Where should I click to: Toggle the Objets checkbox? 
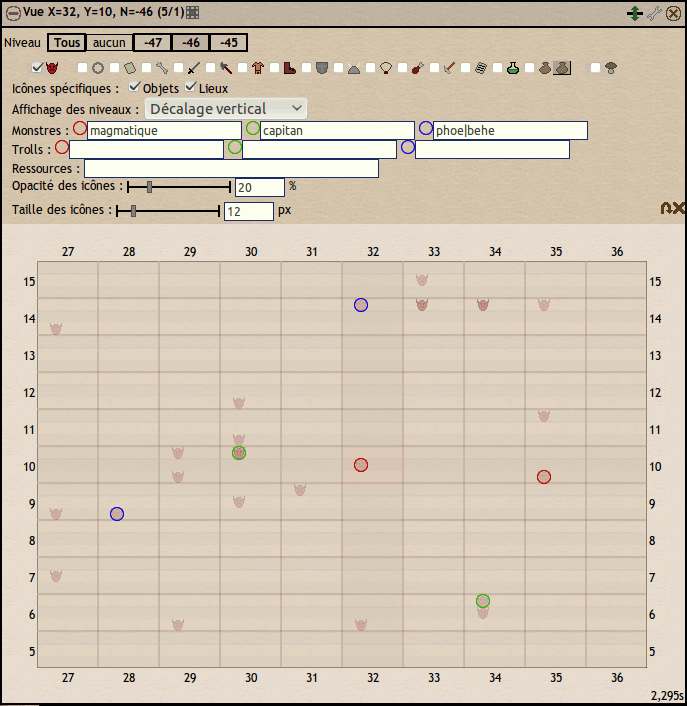click(x=135, y=88)
